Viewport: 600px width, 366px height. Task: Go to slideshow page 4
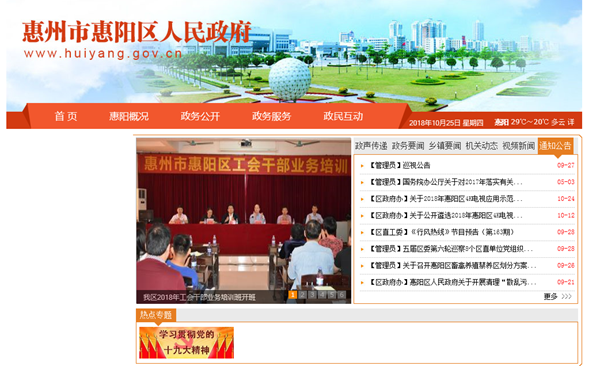tap(322, 295)
